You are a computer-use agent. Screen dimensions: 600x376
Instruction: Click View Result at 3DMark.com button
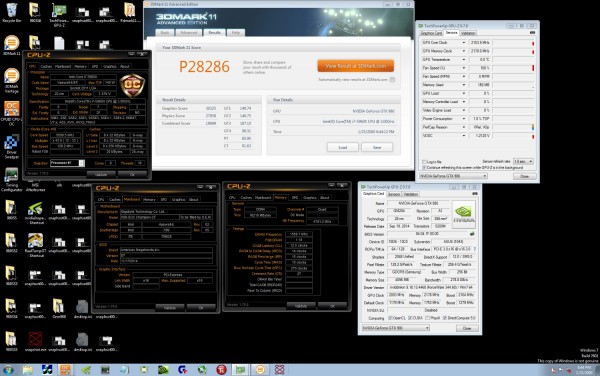(x=355, y=66)
